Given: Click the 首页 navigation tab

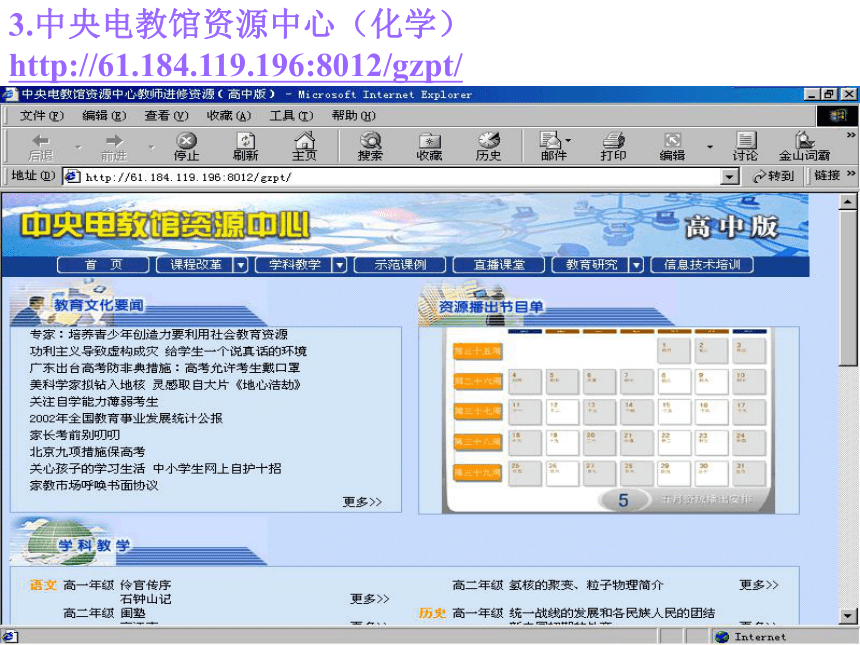Looking at the screenshot, I should [x=103, y=265].
